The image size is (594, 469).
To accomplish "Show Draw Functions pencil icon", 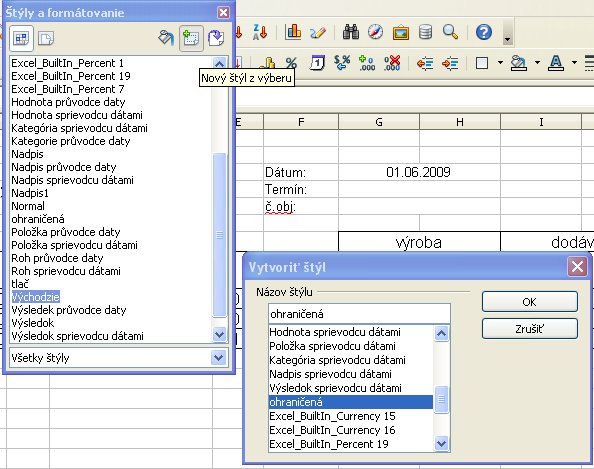I will [317, 33].
